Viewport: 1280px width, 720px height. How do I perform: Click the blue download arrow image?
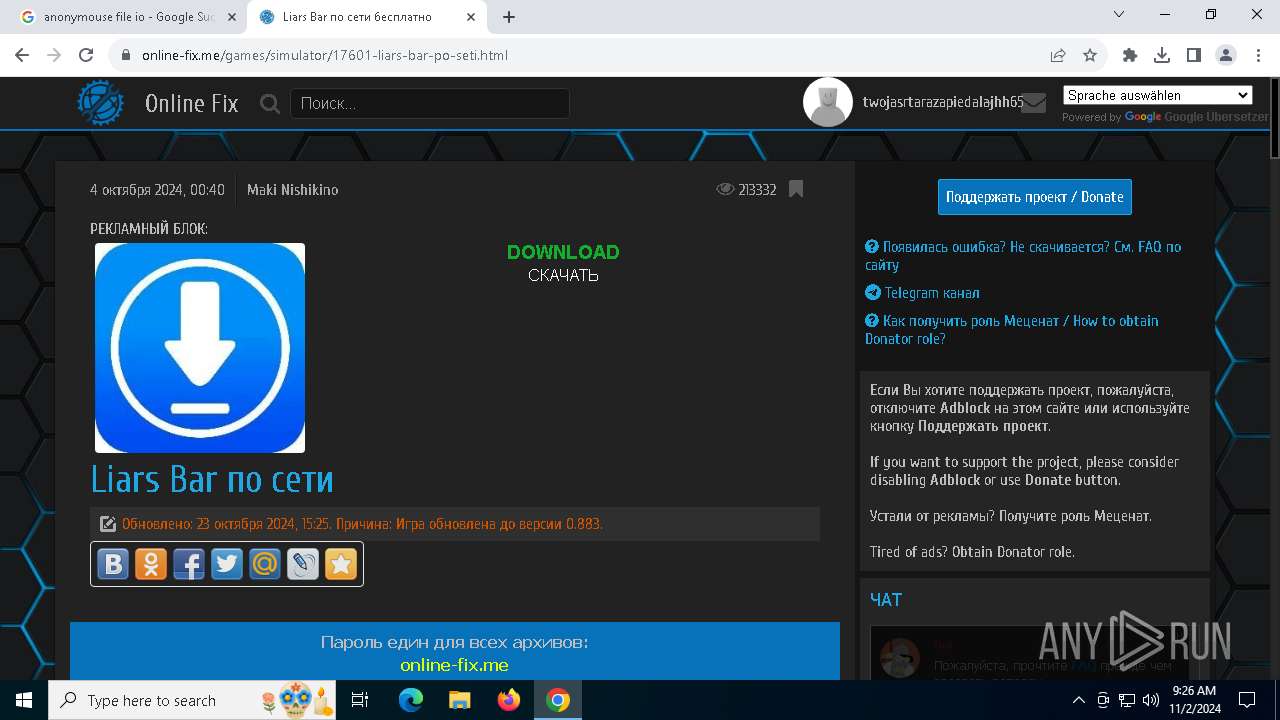coord(200,348)
